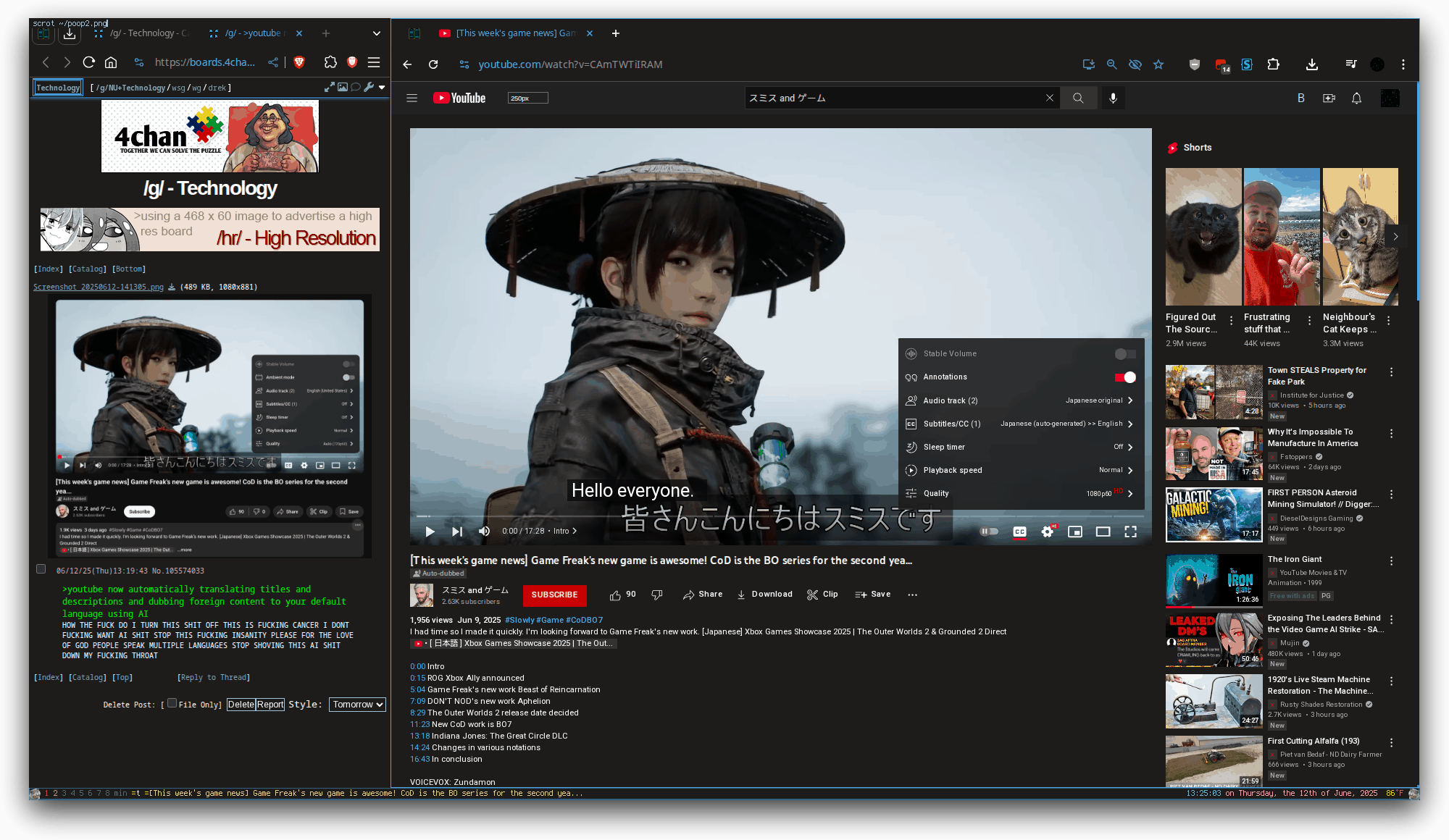Go to YouTube home via logo
The width and height of the screenshot is (1449, 840).
459,98
